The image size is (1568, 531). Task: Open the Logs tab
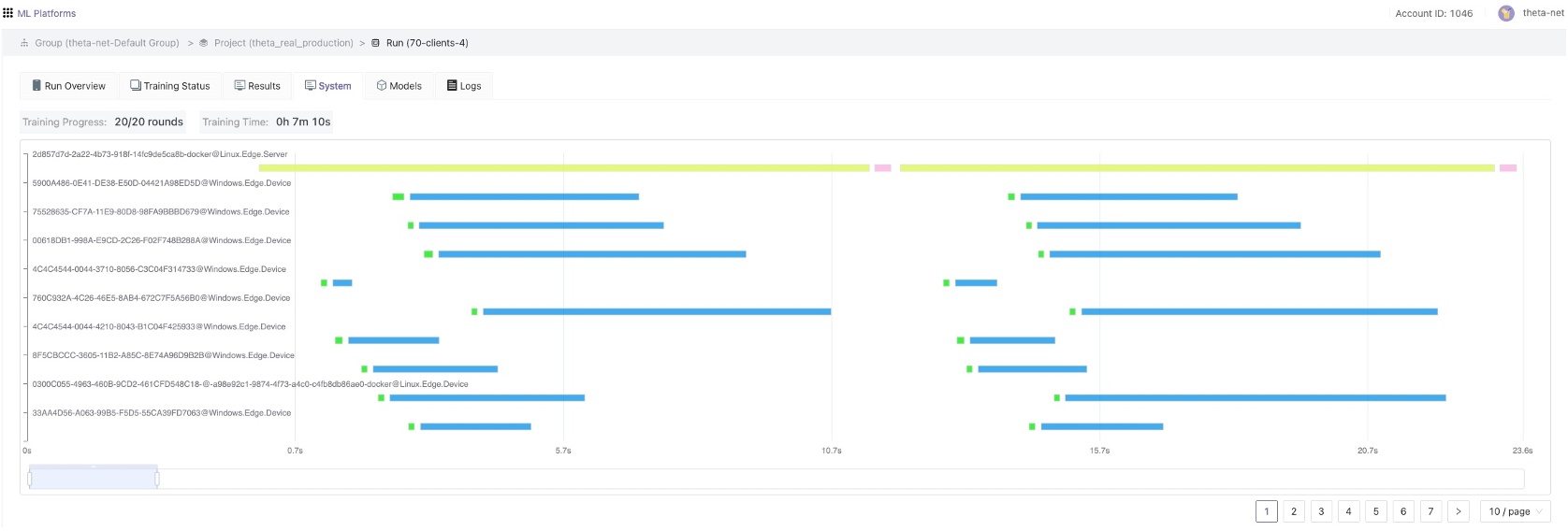tap(464, 86)
